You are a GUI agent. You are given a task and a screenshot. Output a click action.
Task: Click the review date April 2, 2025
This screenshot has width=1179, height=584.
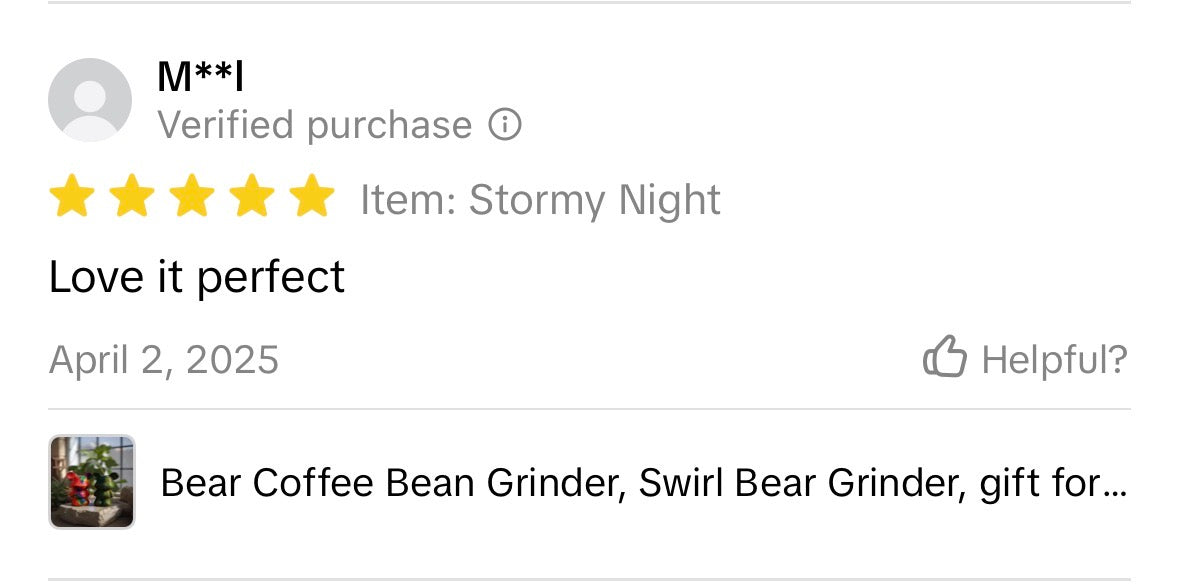(164, 359)
